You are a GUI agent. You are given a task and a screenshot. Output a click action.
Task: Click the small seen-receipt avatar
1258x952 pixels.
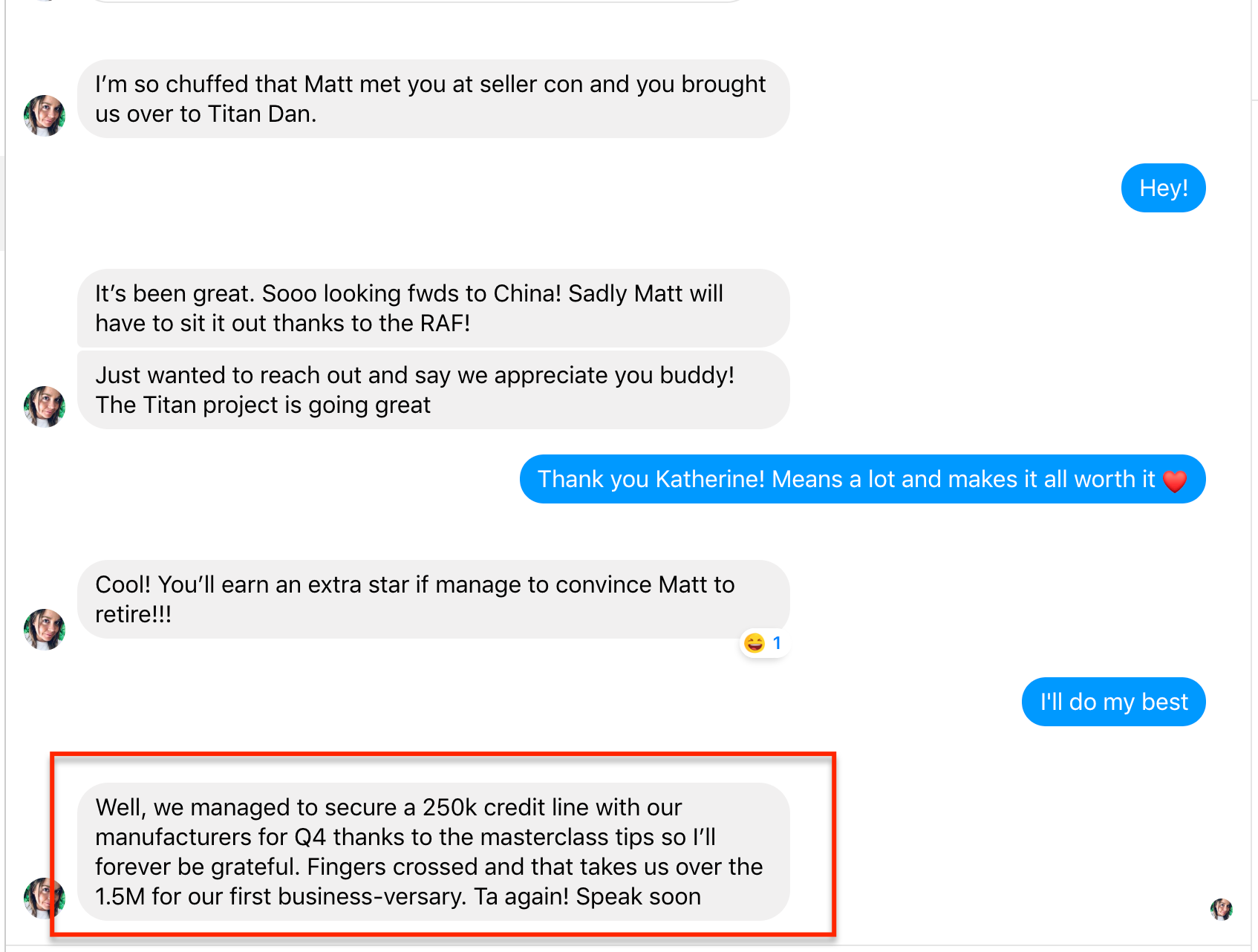click(x=1221, y=909)
